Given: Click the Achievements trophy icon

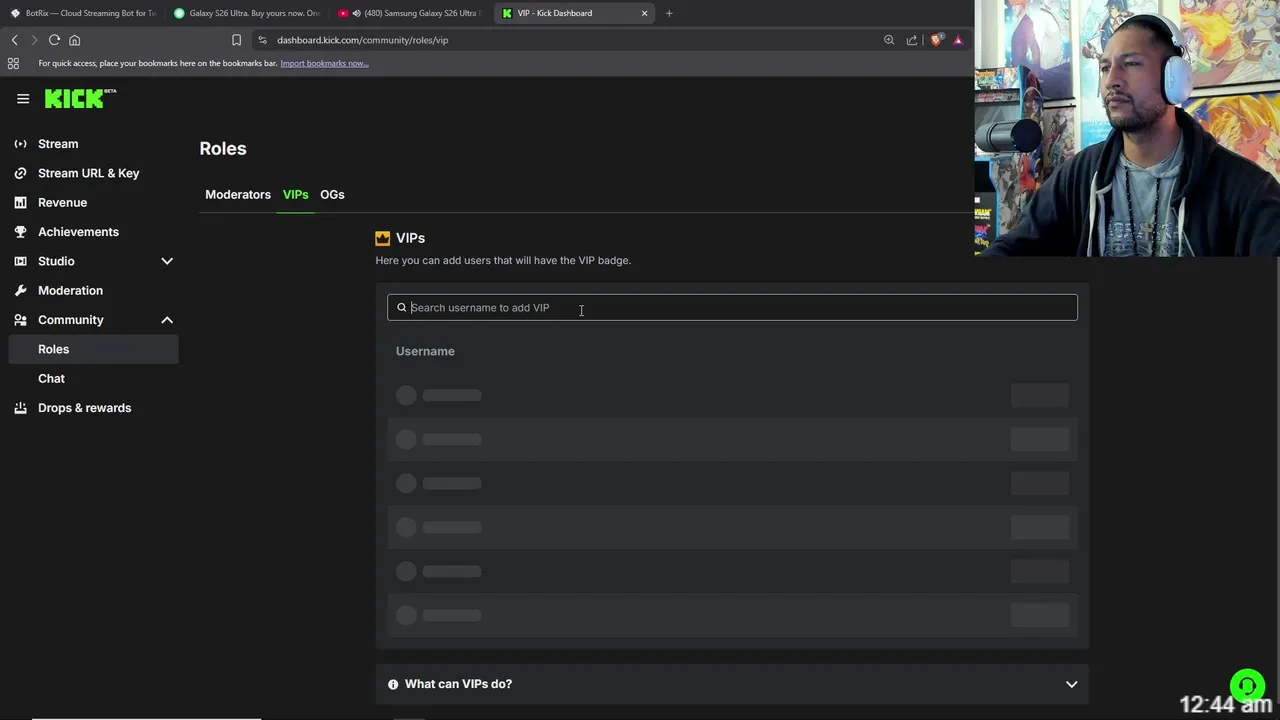Looking at the screenshot, I should coord(20,232).
